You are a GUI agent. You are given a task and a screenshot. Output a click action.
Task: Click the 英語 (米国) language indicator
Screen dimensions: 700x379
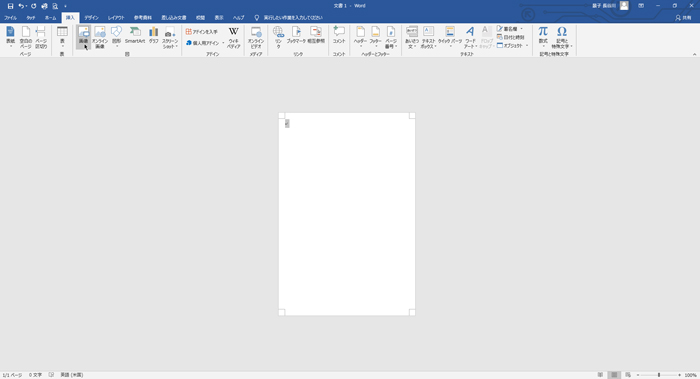(x=71, y=375)
